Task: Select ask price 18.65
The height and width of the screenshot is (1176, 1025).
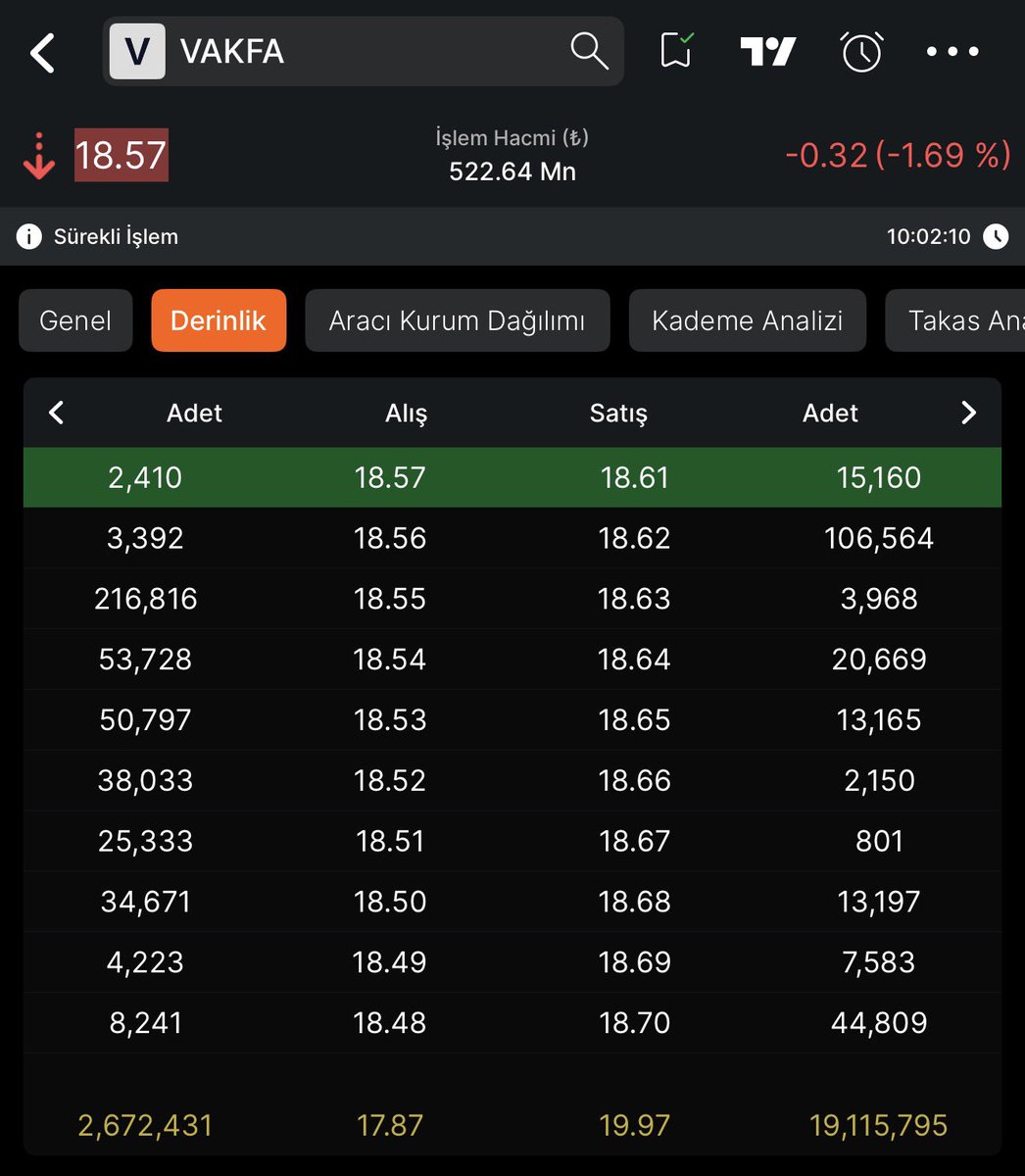Action: (x=634, y=720)
